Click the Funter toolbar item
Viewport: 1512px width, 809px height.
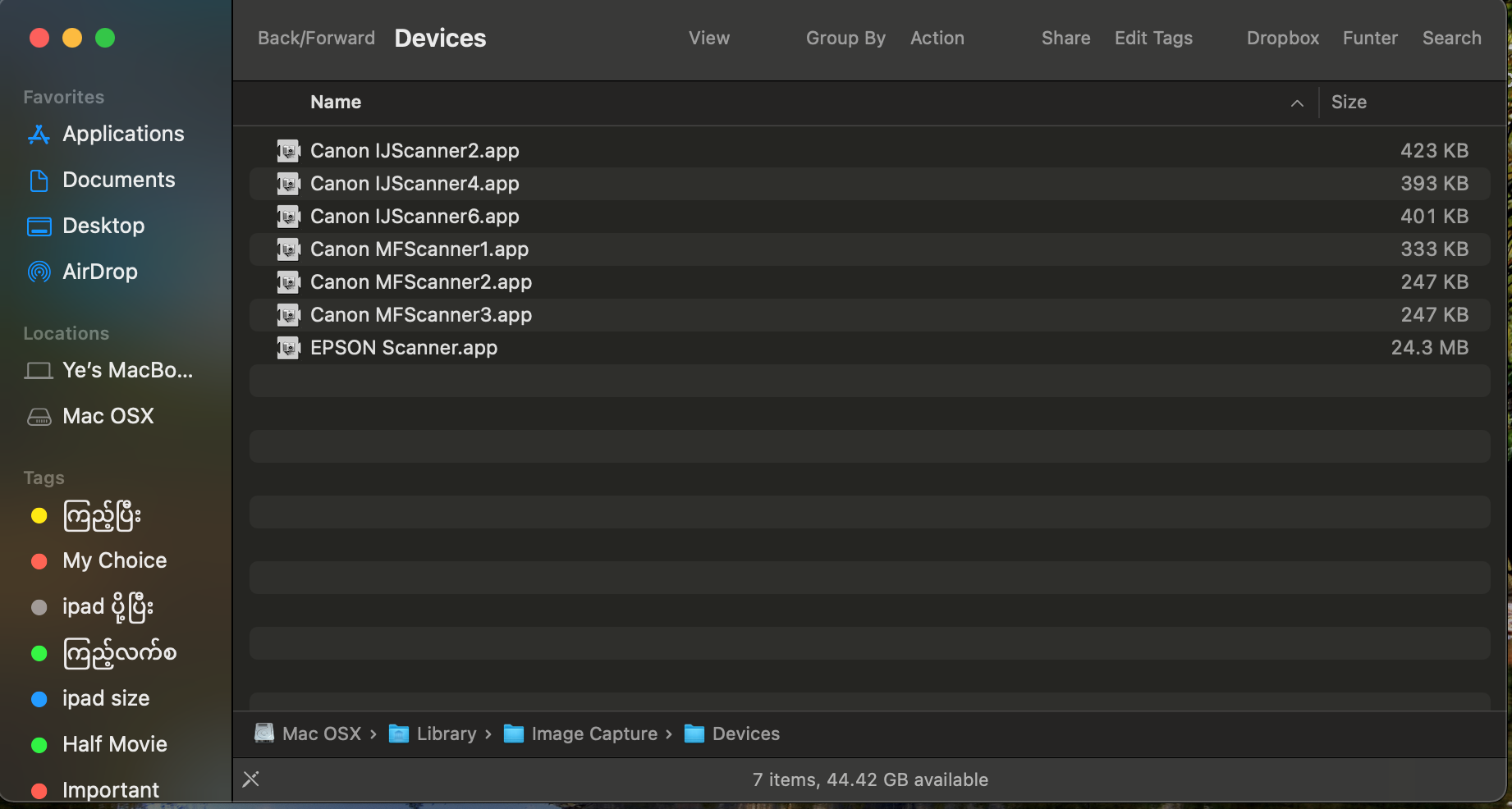click(x=1370, y=38)
